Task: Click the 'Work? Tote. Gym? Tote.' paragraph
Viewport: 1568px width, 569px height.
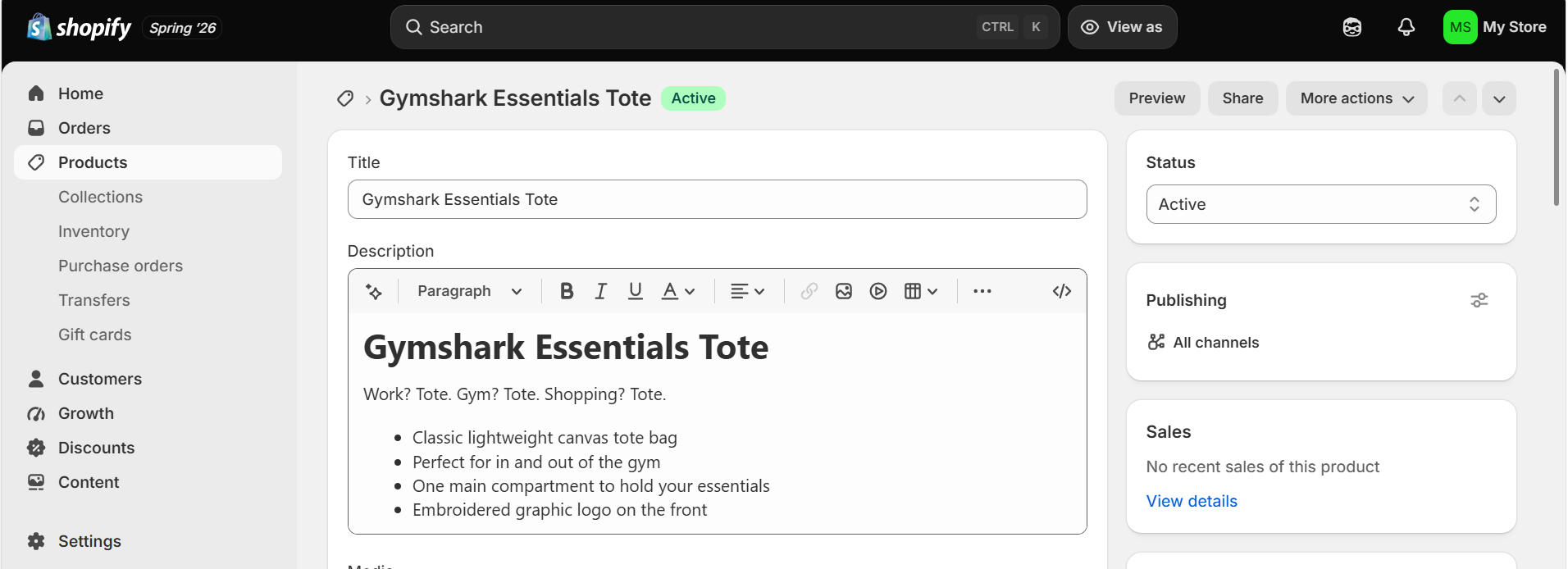Action: tap(514, 394)
